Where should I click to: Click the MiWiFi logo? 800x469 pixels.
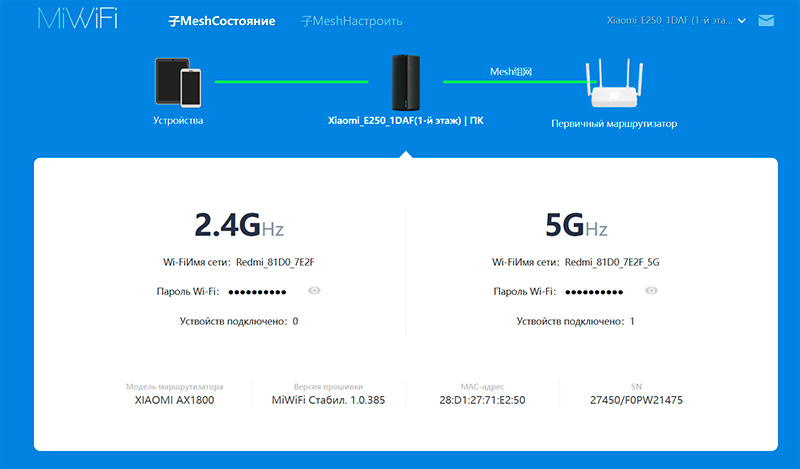click(79, 20)
